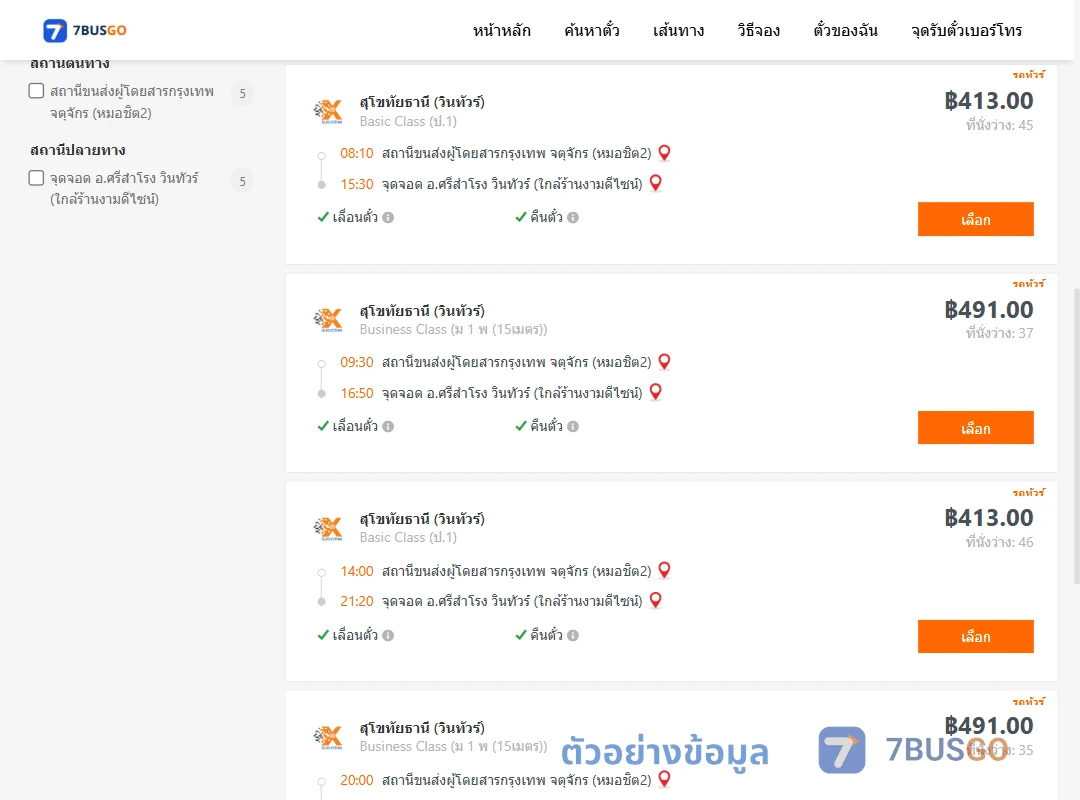Click the ฿413.00 price of 08:10 trip
The width and height of the screenshot is (1080, 800).
tap(989, 101)
